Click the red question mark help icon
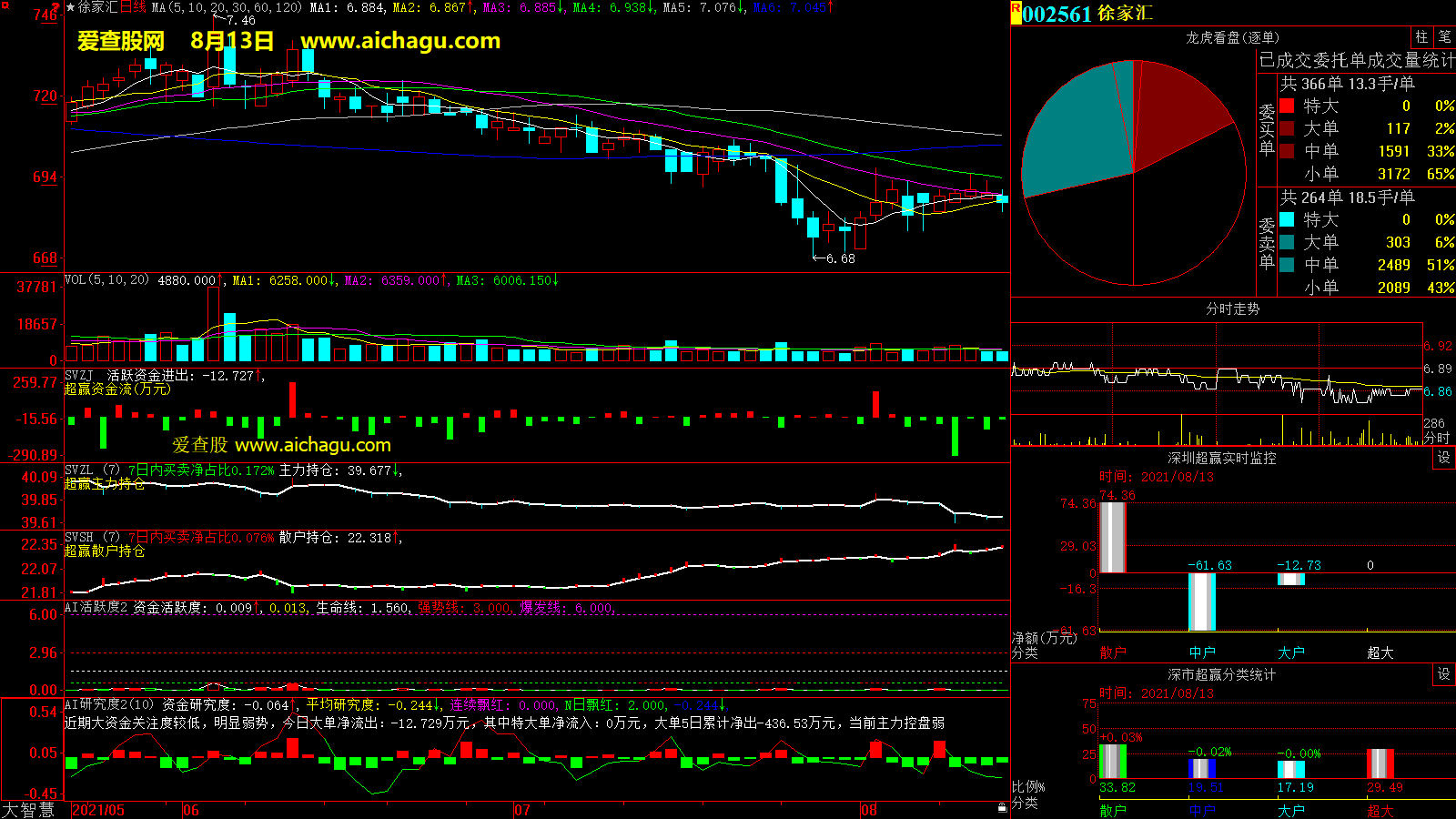This screenshot has width=1456, height=819. pyautogui.click(x=56, y=5)
